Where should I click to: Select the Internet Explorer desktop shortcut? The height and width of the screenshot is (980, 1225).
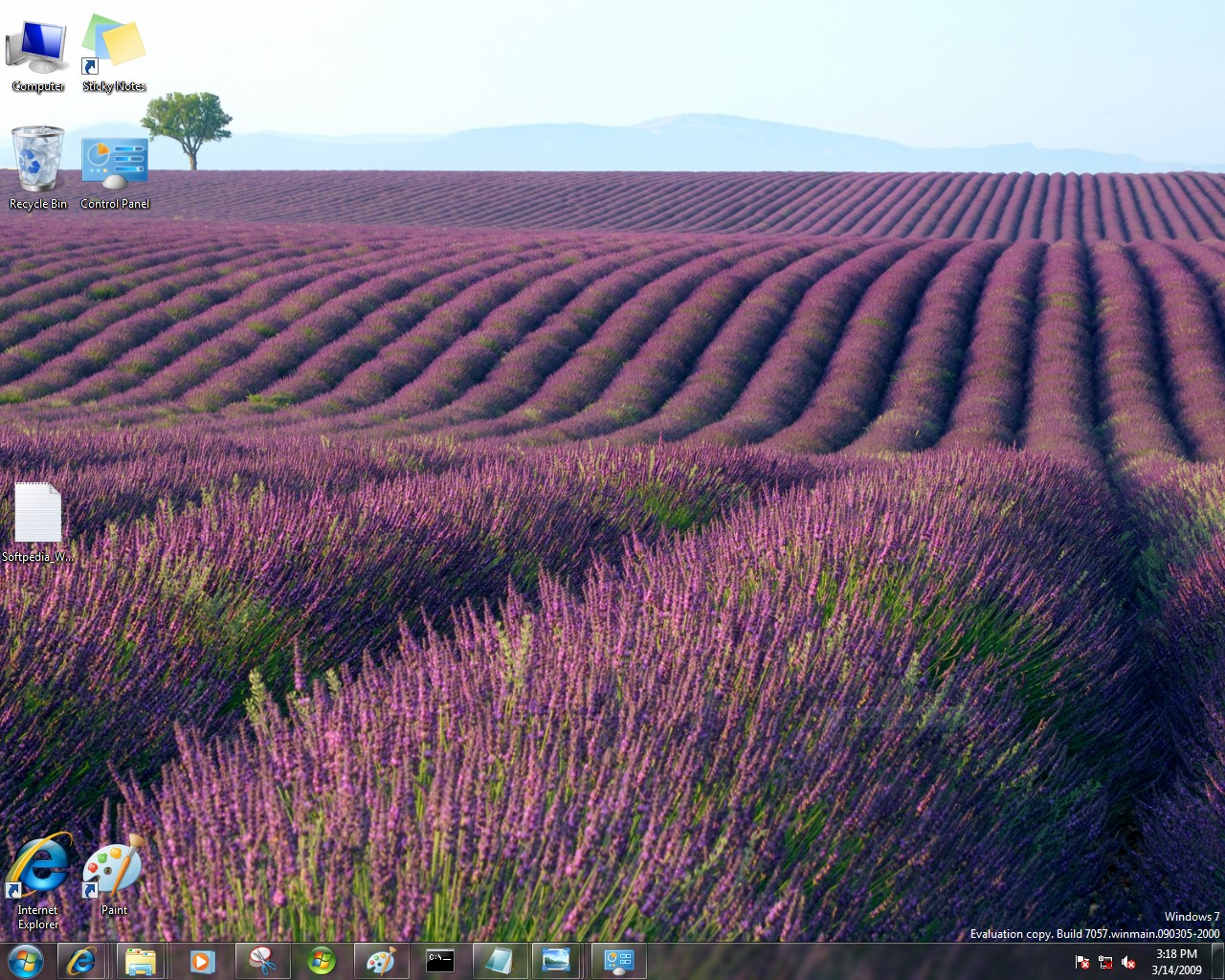[38, 869]
